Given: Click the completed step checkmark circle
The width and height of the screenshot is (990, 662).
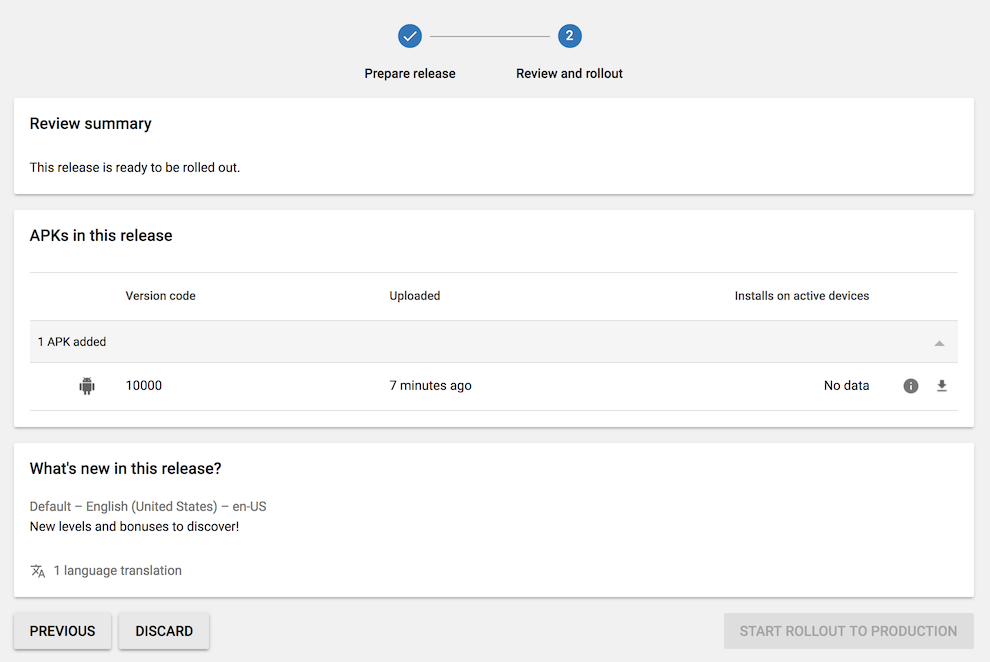Looking at the screenshot, I should tap(410, 36).
